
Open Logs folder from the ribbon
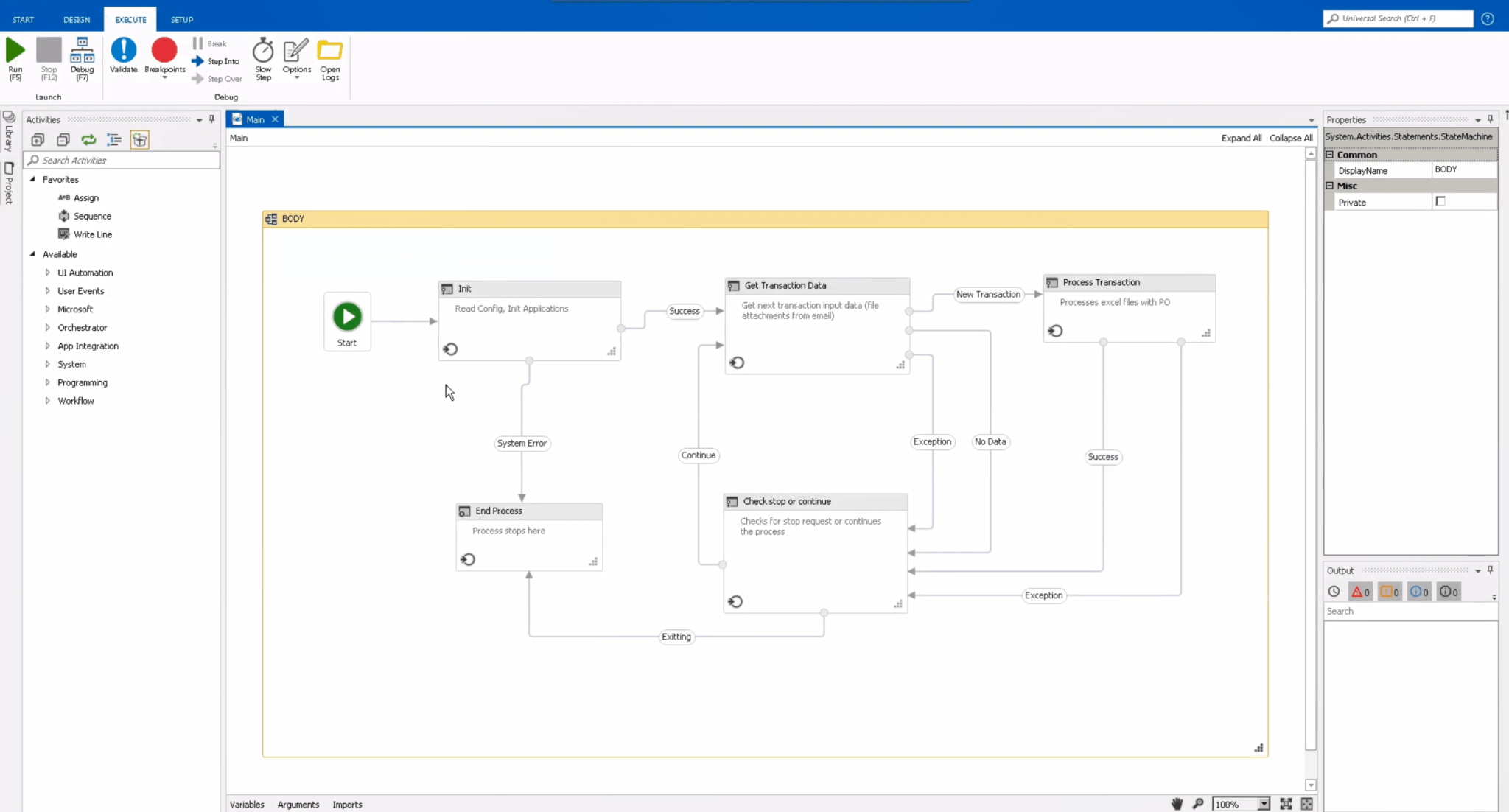329,57
